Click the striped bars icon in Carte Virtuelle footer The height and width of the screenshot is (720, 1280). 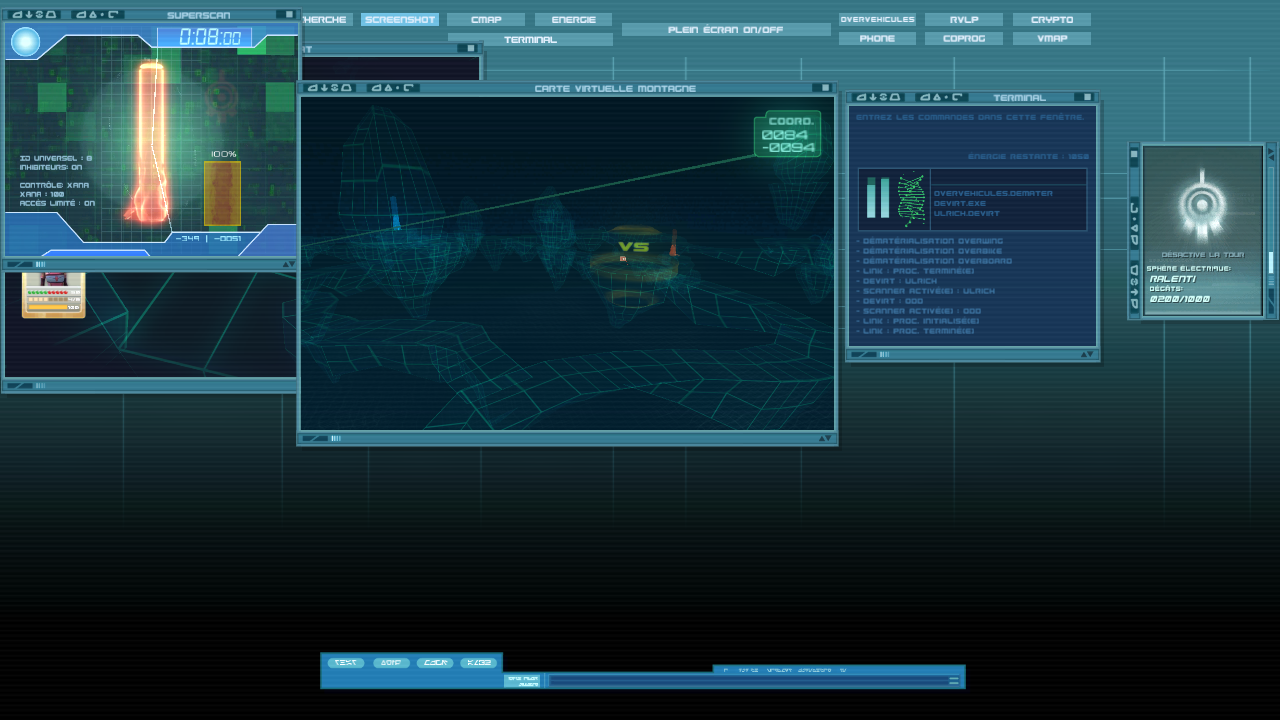pyautogui.click(x=336, y=438)
